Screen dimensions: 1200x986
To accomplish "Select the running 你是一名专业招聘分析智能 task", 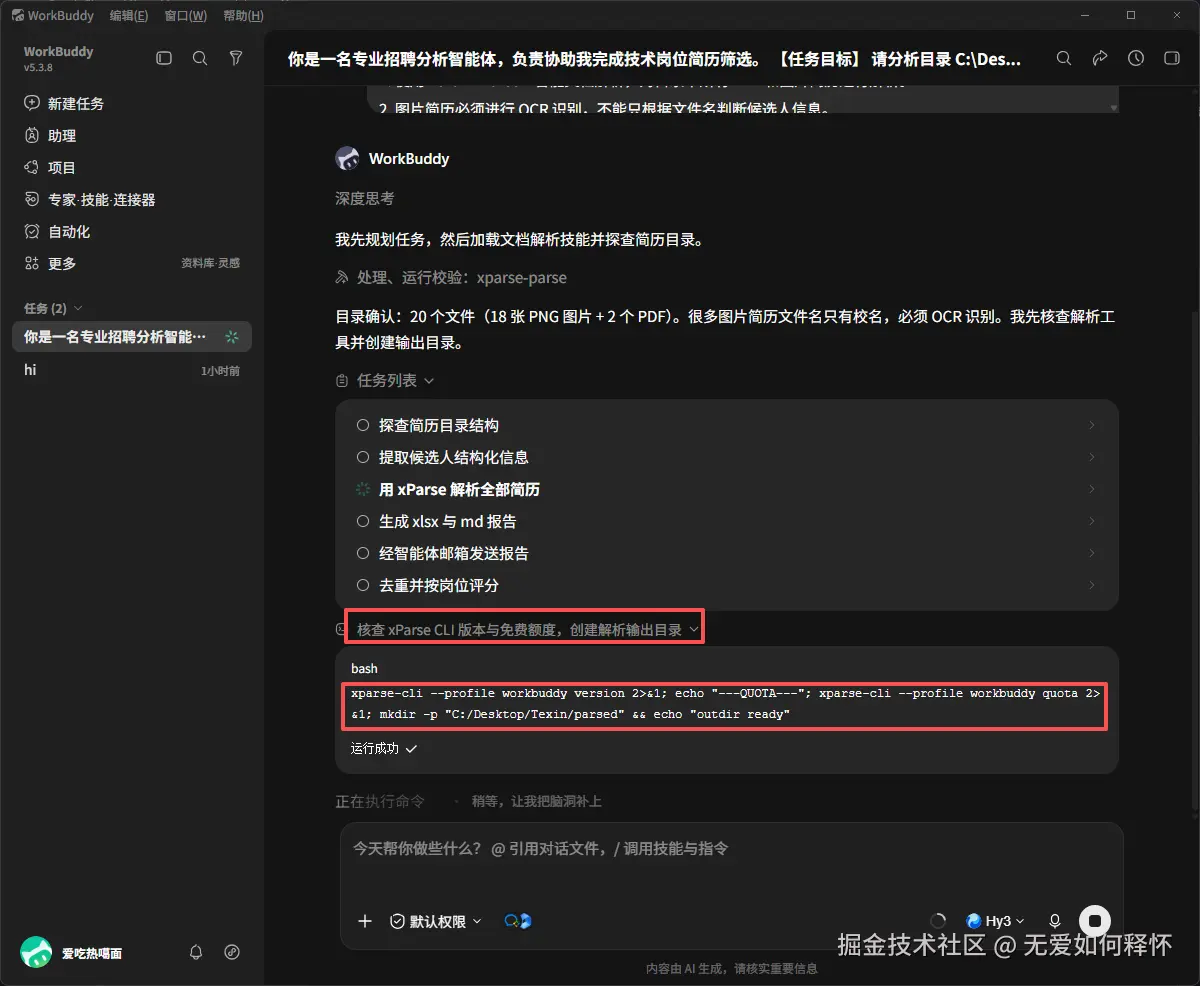I will 132,337.
